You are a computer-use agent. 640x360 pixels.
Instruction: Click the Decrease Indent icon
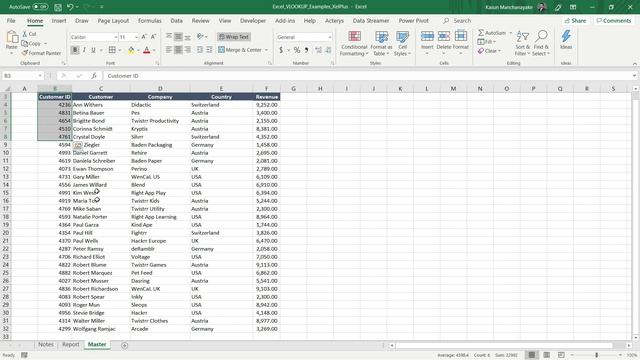[x=200, y=50]
